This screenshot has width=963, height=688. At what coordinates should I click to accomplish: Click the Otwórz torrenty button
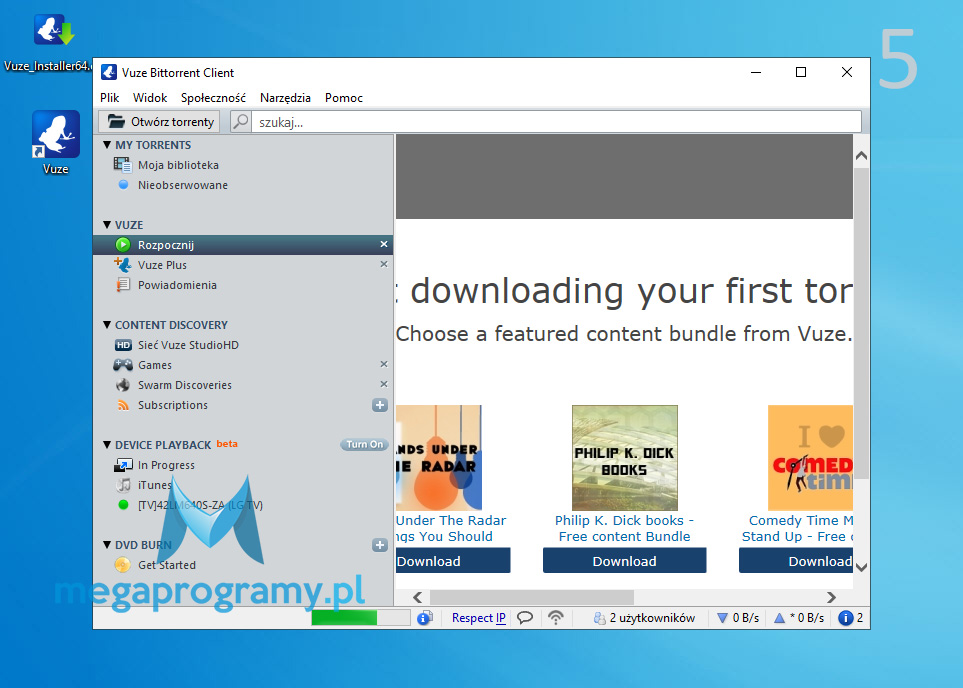click(160, 122)
